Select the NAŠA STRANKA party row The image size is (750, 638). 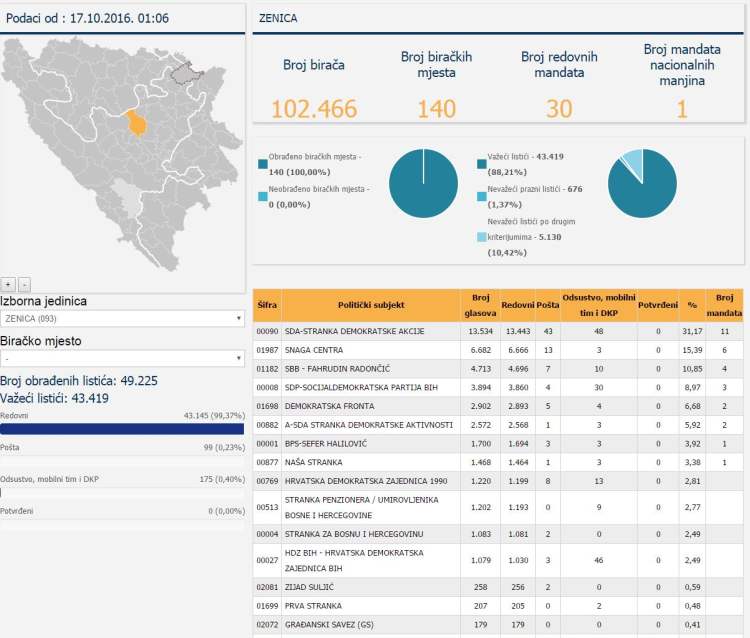(x=313, y=463)
